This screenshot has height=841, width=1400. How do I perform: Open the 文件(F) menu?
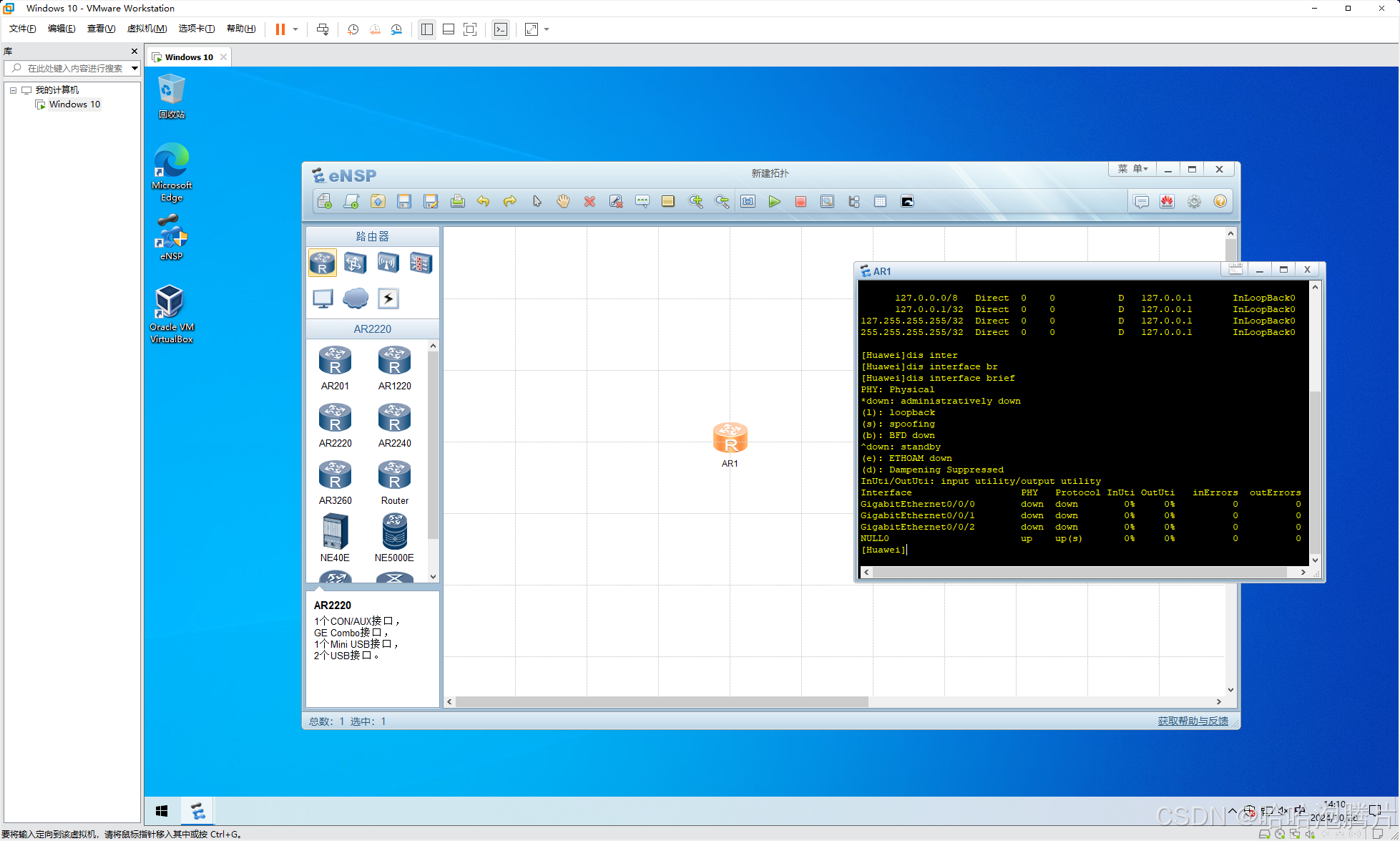coord(22,29)
